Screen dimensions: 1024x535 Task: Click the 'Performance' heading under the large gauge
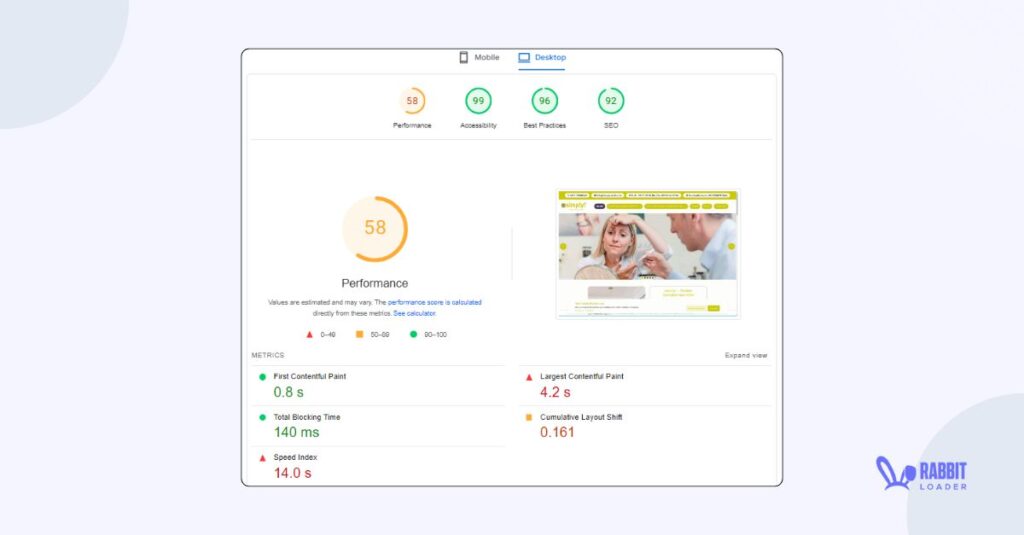(375, 284)
